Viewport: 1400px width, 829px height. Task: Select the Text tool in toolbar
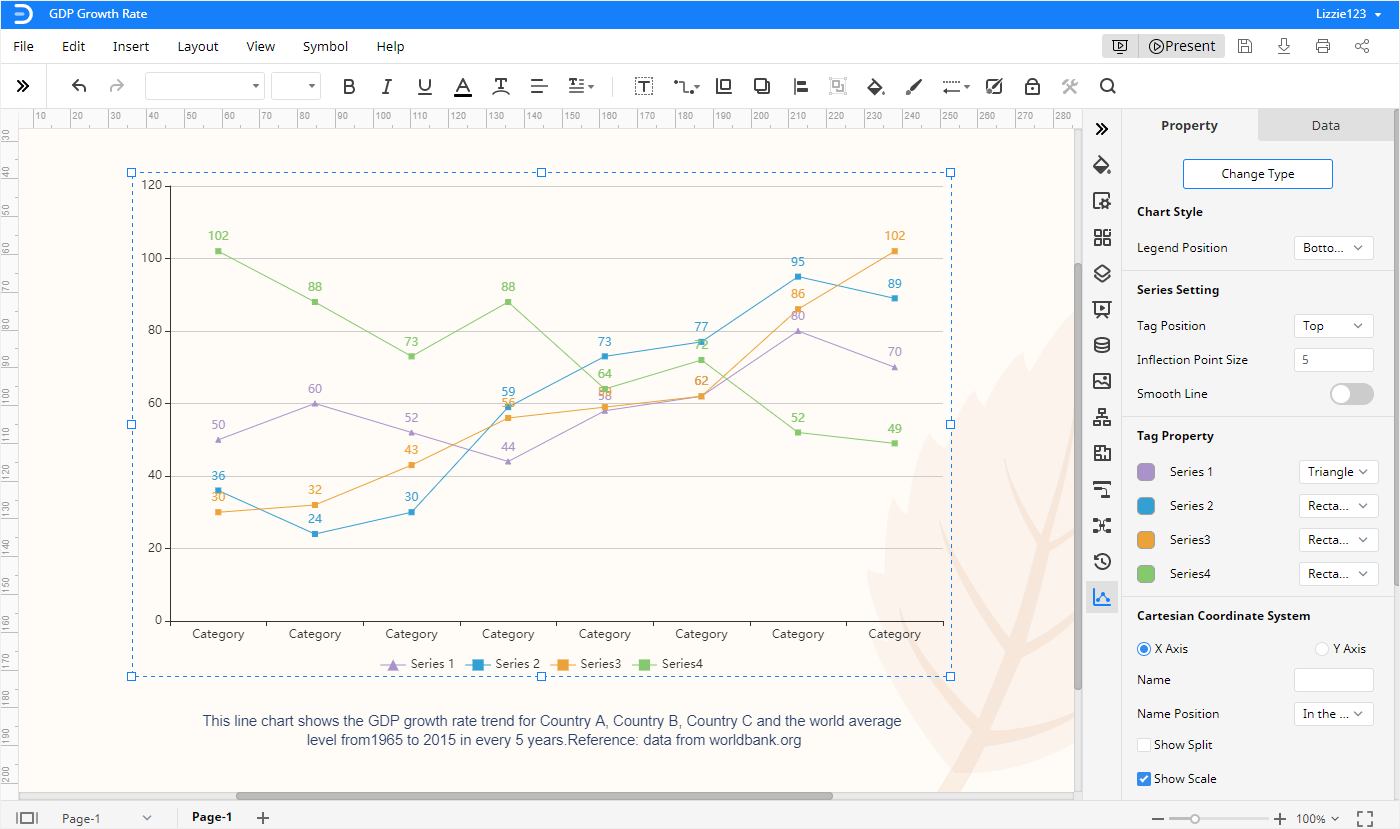(644, 87)
